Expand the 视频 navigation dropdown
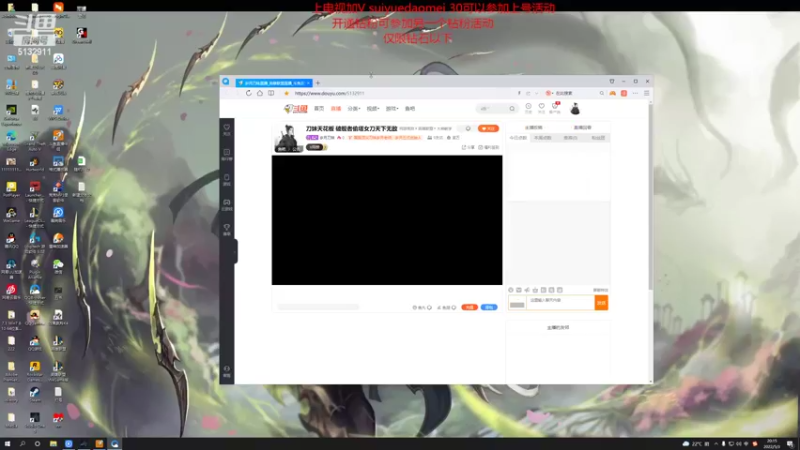This screenshot has height=450, width=800. pos(373,109)
